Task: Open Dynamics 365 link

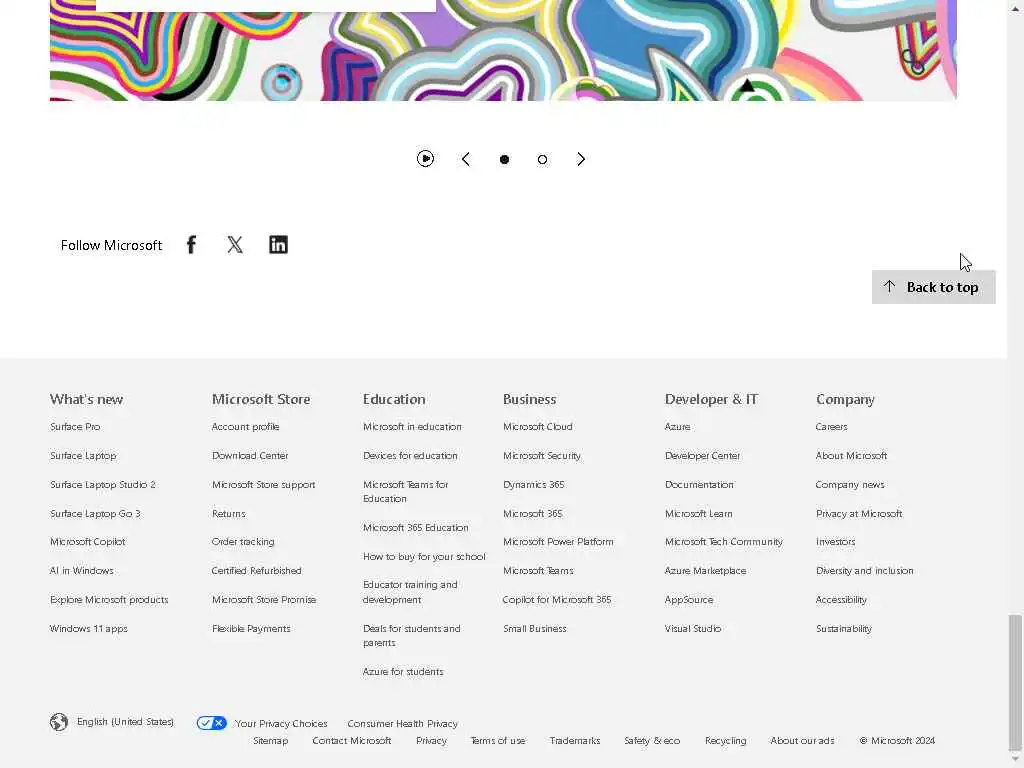Action: (x=534, y=485)
